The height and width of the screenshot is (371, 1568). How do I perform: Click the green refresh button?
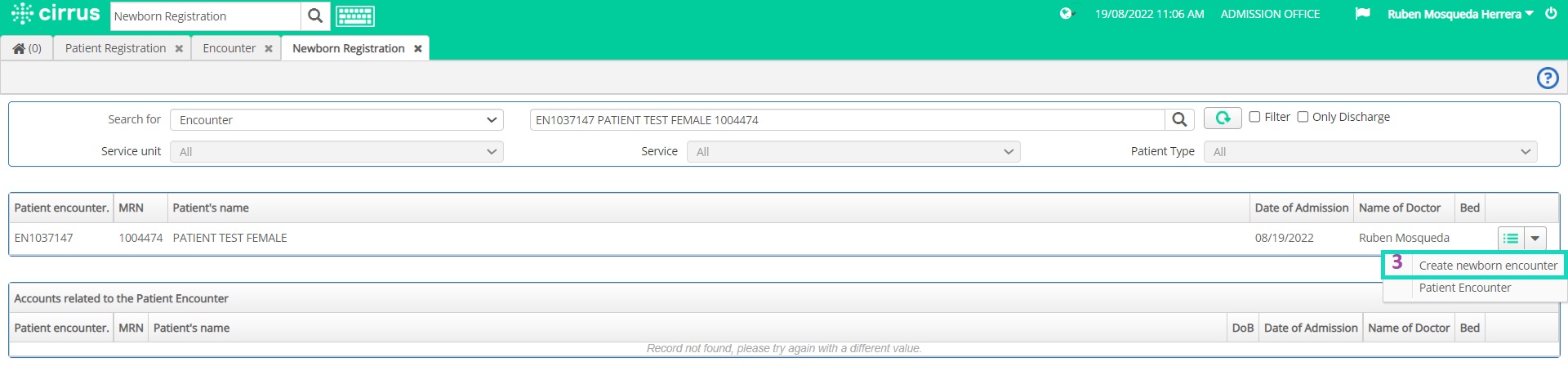click(x=1223, y=118)
